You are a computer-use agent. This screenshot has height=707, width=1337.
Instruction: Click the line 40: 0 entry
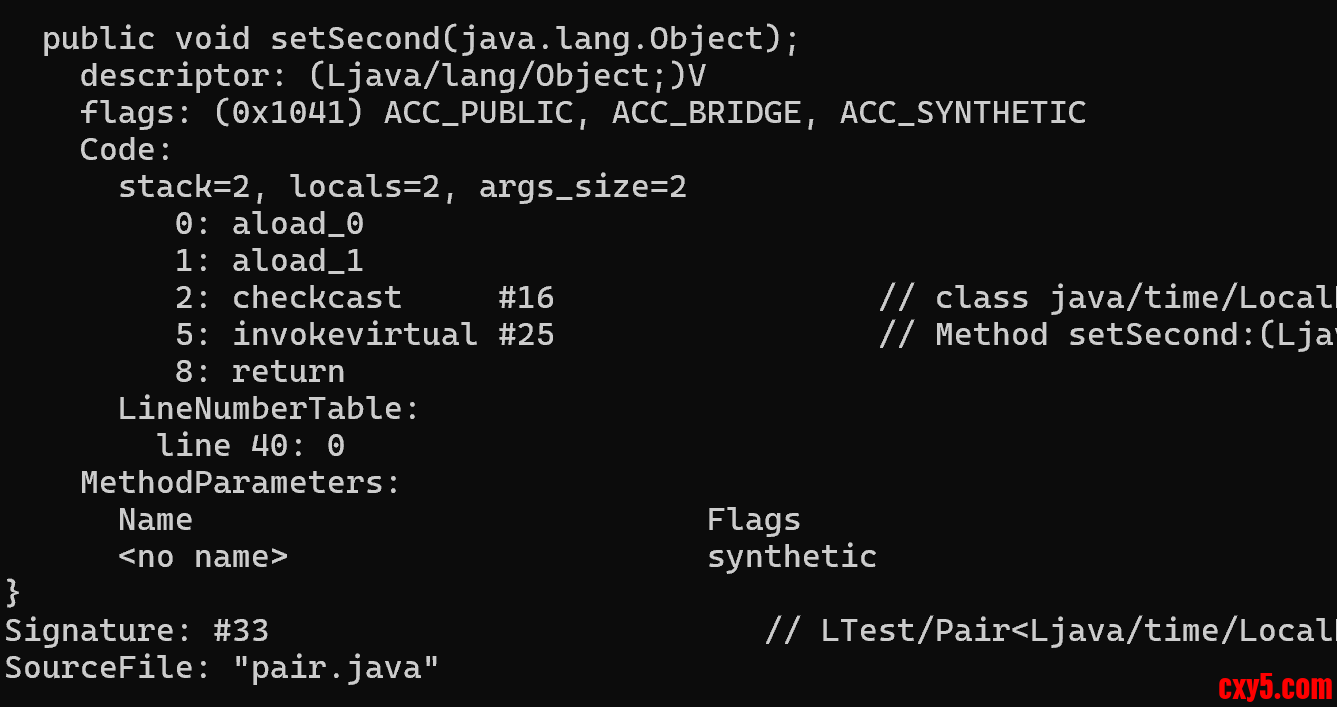(x=250, y=446)
